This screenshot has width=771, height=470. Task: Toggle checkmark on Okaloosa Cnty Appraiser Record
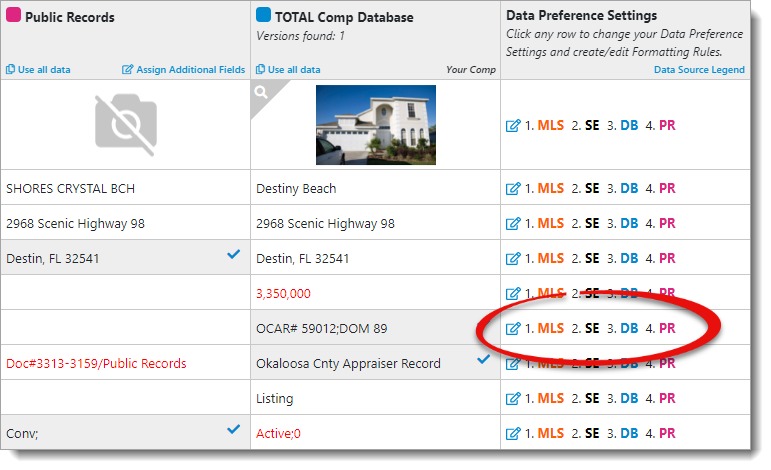pyautogui.click(x=484, y=359)
